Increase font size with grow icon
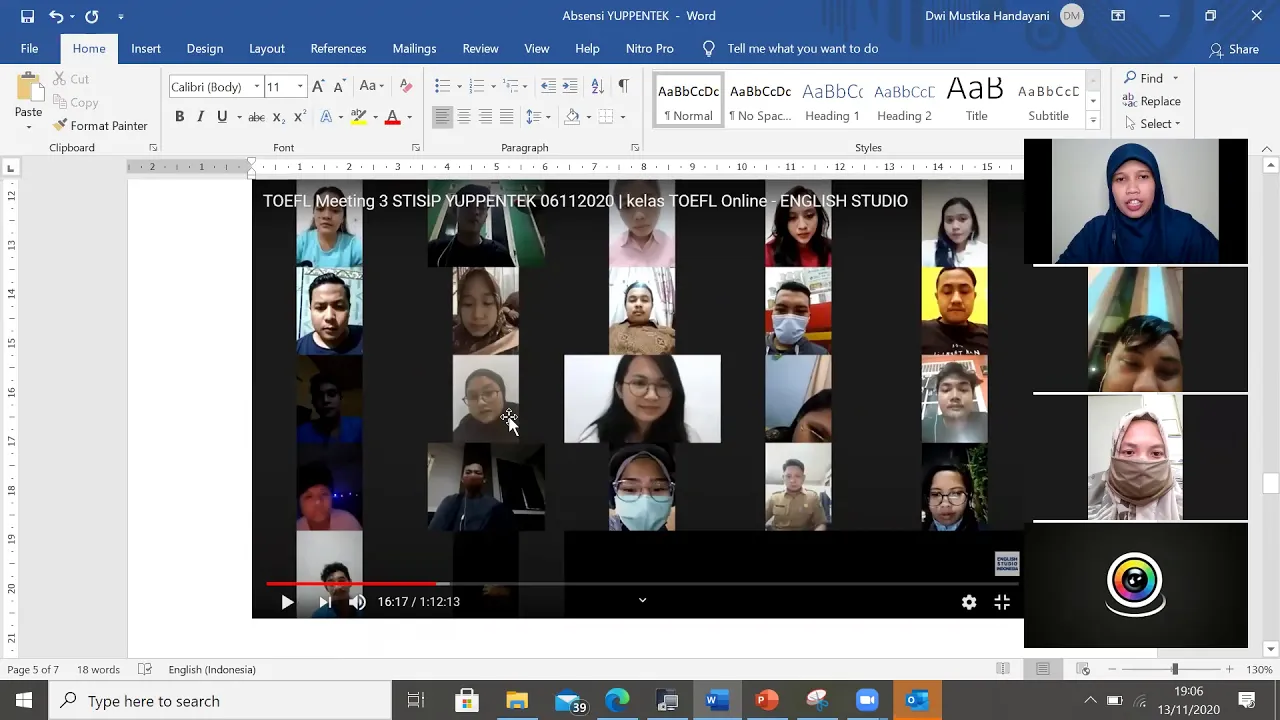 click(x=318, y=86)
